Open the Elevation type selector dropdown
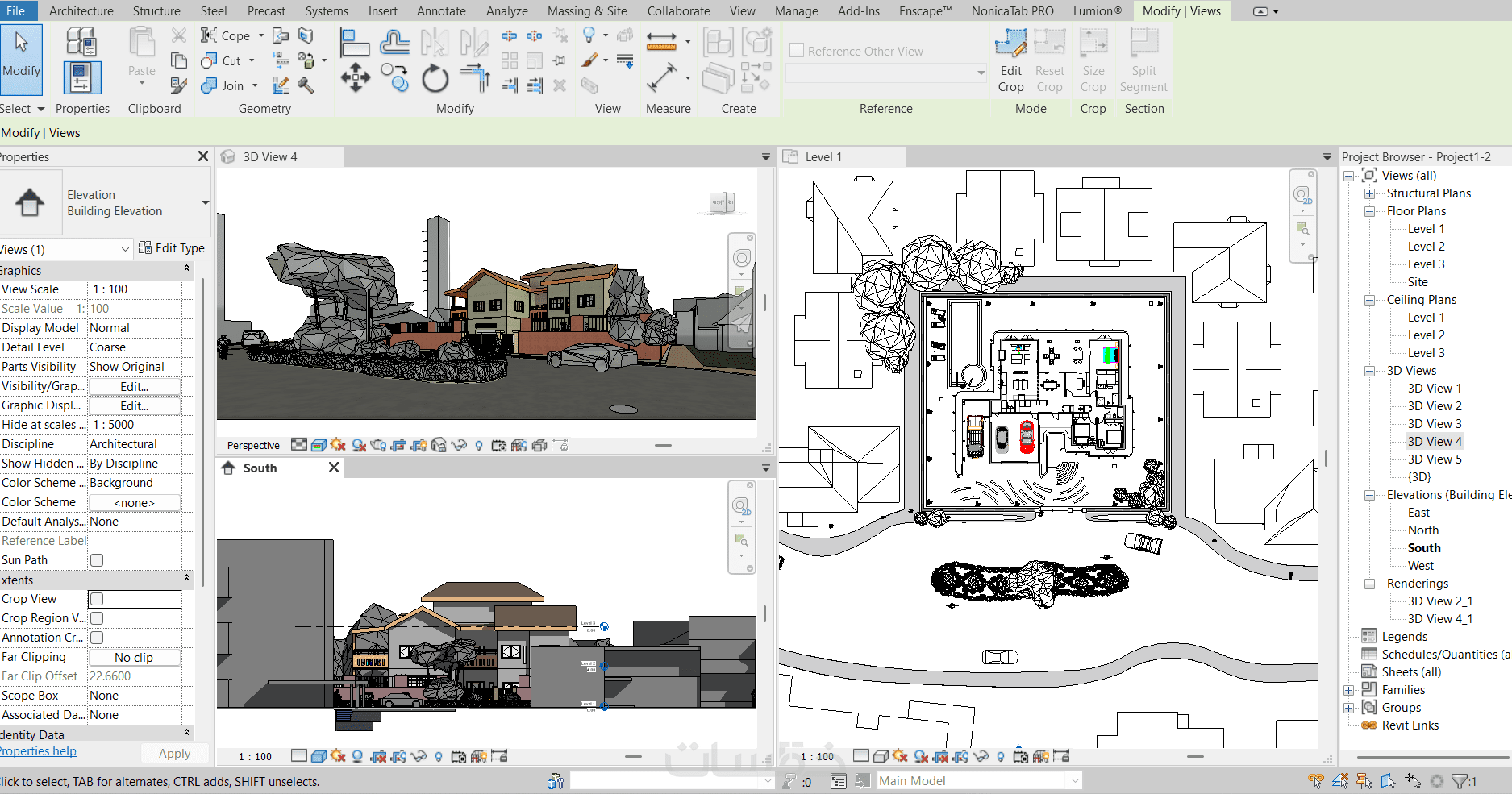 click(205, 203)
